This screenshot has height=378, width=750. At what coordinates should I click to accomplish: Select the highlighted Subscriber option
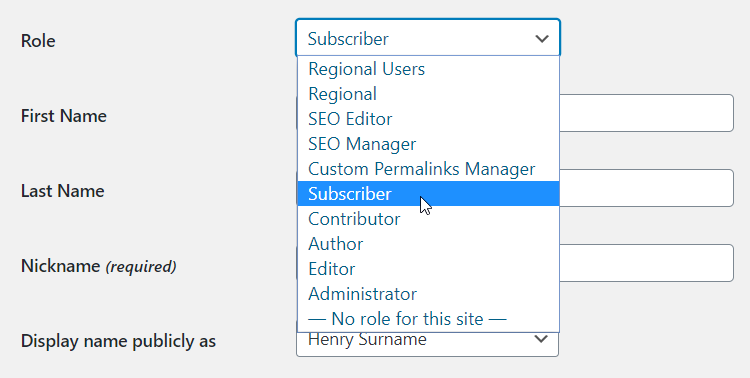(x=428, y=194)
